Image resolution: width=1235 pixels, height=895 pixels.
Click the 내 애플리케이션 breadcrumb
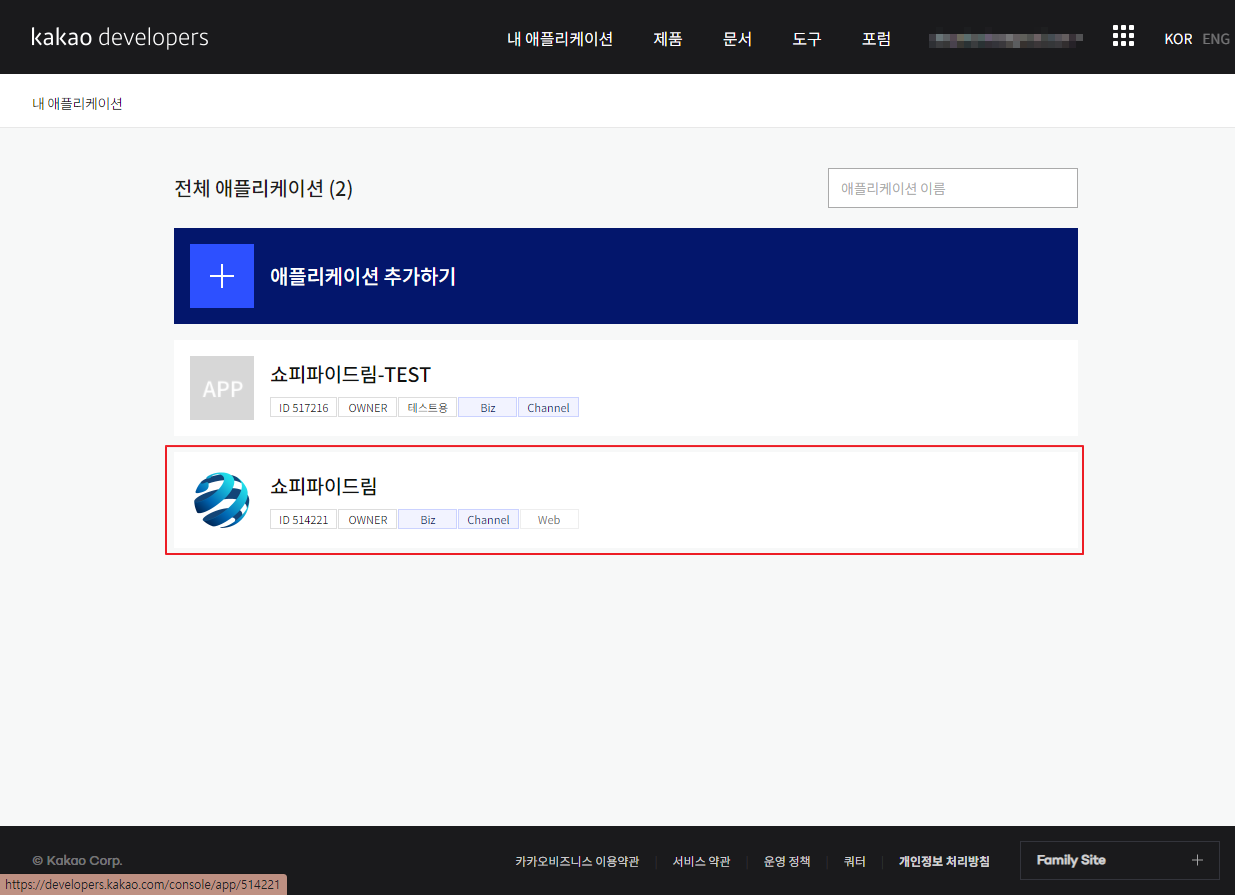(x=77, y=103)
